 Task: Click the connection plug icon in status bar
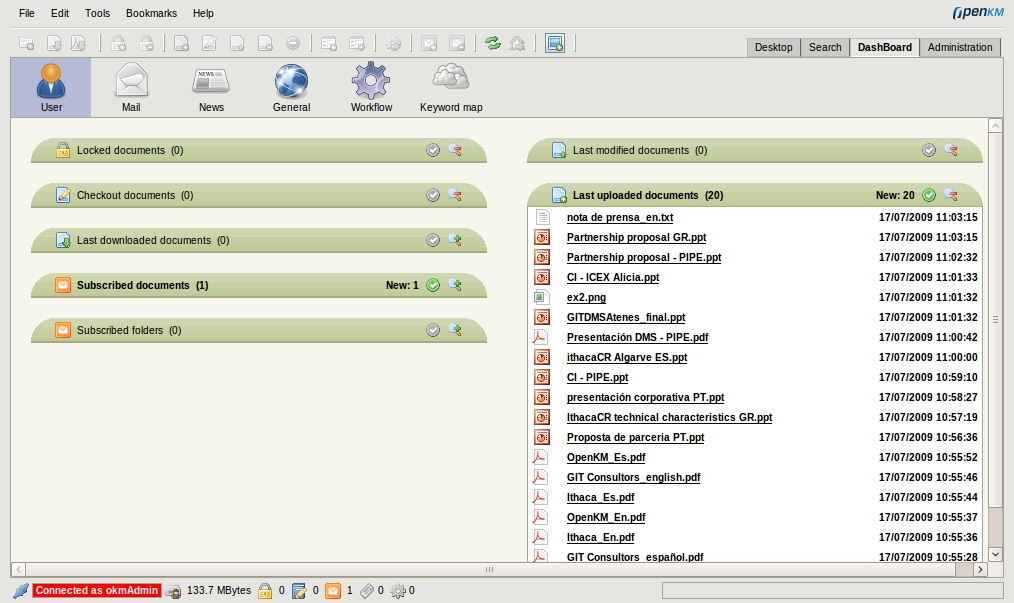click(21, 590)
